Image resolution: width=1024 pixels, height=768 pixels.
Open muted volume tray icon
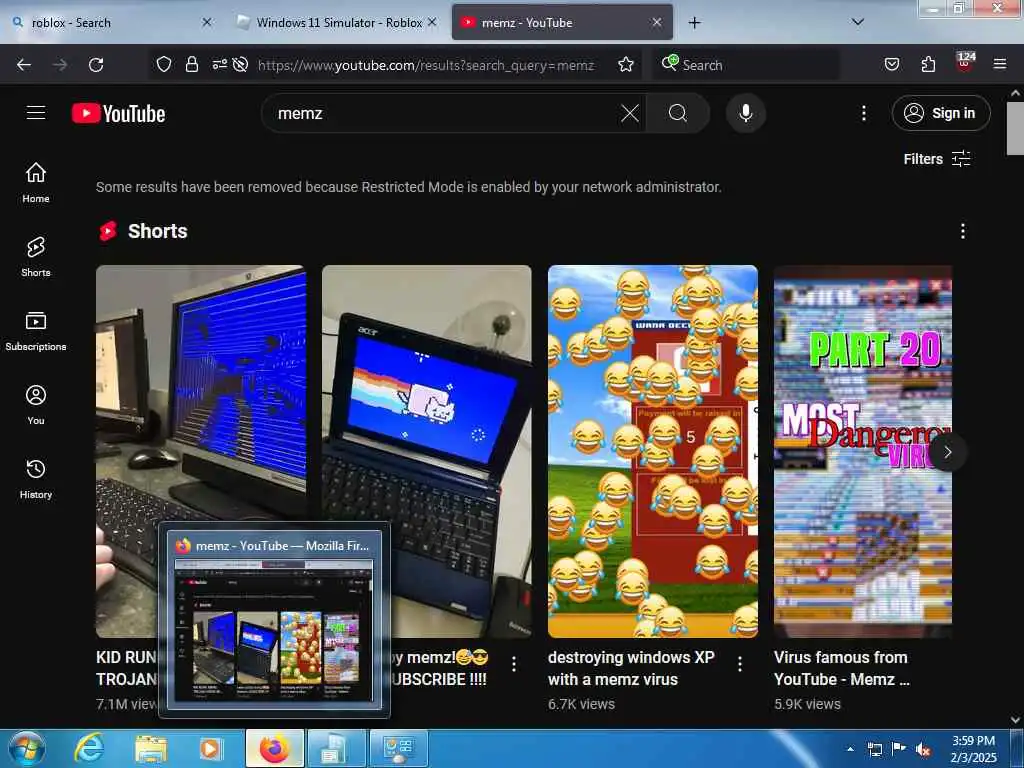(x=923, y=750)
